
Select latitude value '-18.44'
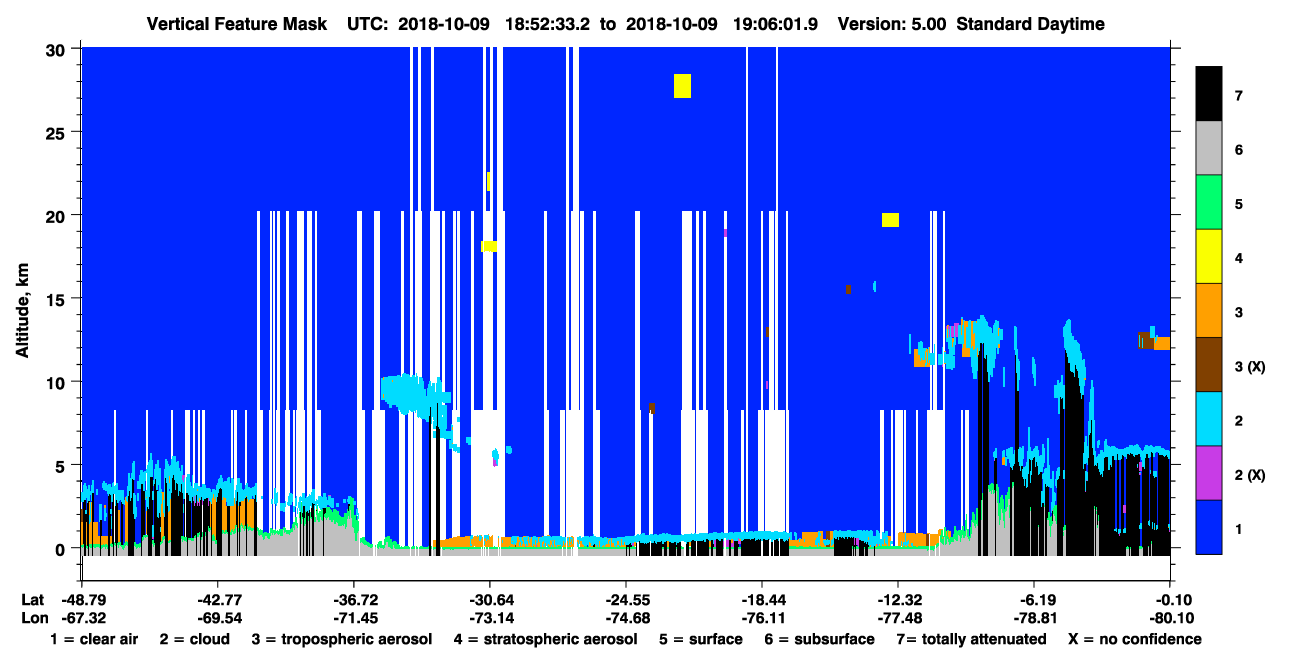pos(762,599)
